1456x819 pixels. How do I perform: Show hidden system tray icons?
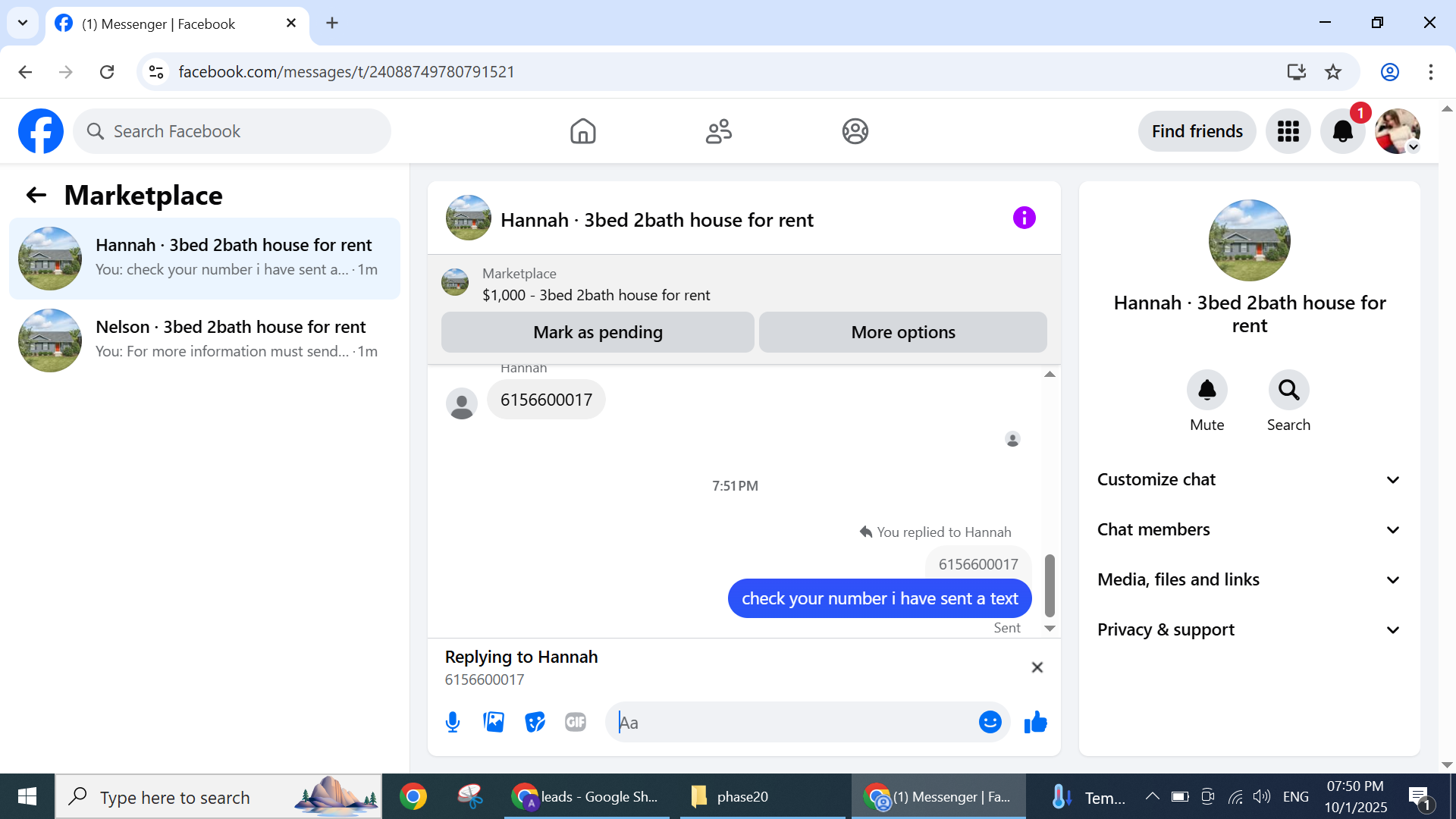pyautogui.click(x=1152, y=796)
